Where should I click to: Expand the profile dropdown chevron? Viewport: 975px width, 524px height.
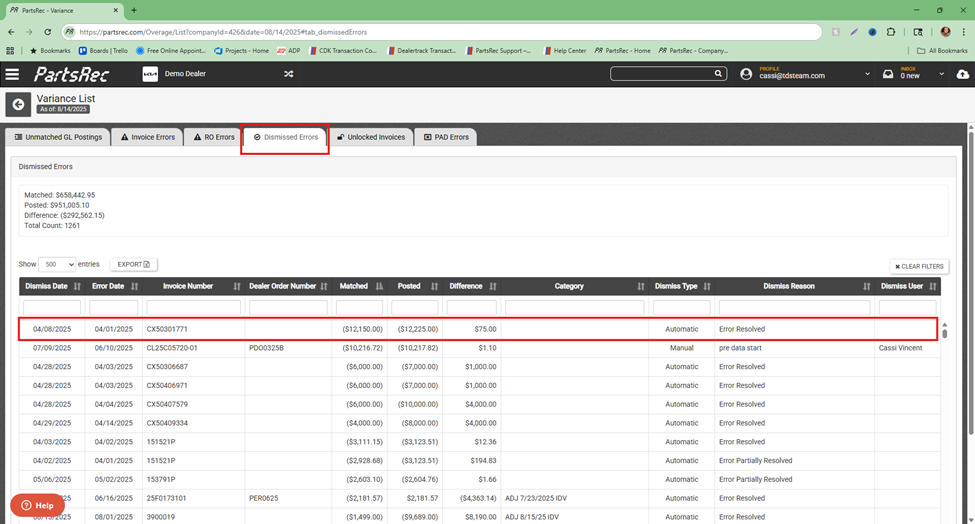[x=867, y=74]
